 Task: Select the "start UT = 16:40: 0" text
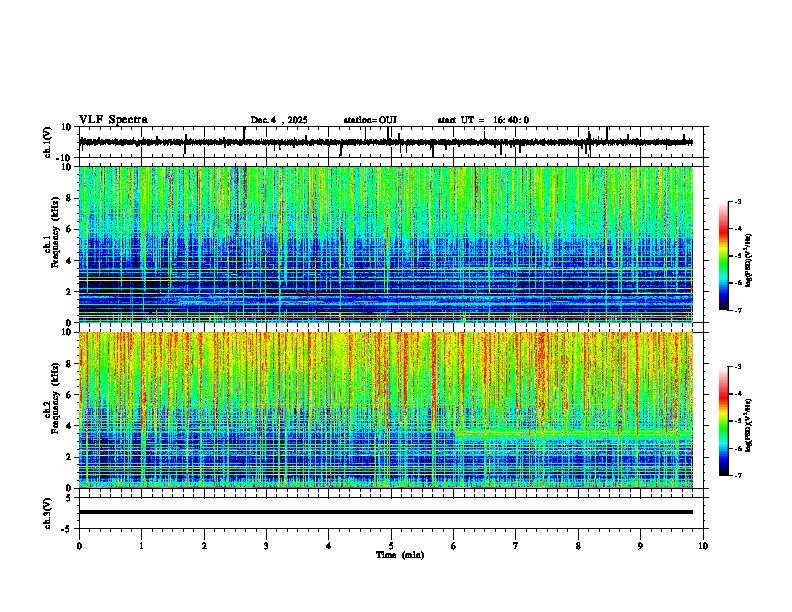point(483,120)
